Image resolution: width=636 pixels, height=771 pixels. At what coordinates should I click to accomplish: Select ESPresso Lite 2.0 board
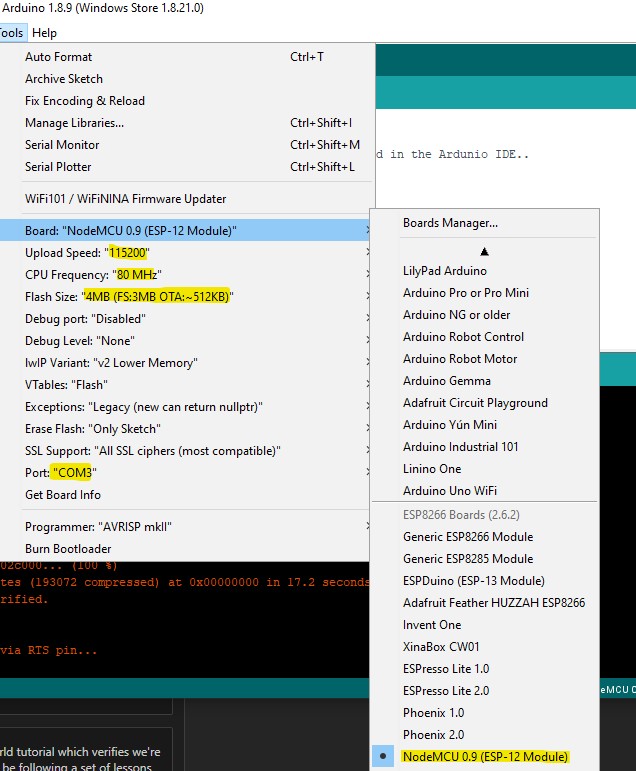(x=485, y=691)
